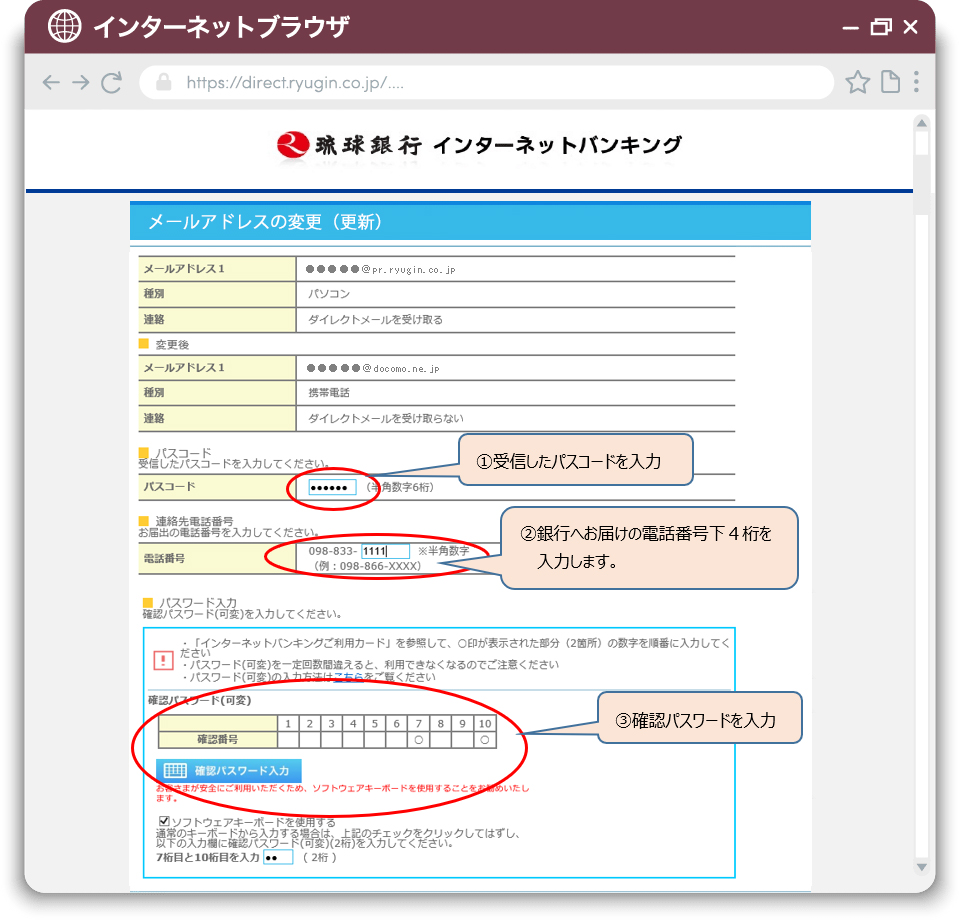Screen dimensions: 960x920
Task: Click the red exclamation warning icon
Action: point(163,660)
